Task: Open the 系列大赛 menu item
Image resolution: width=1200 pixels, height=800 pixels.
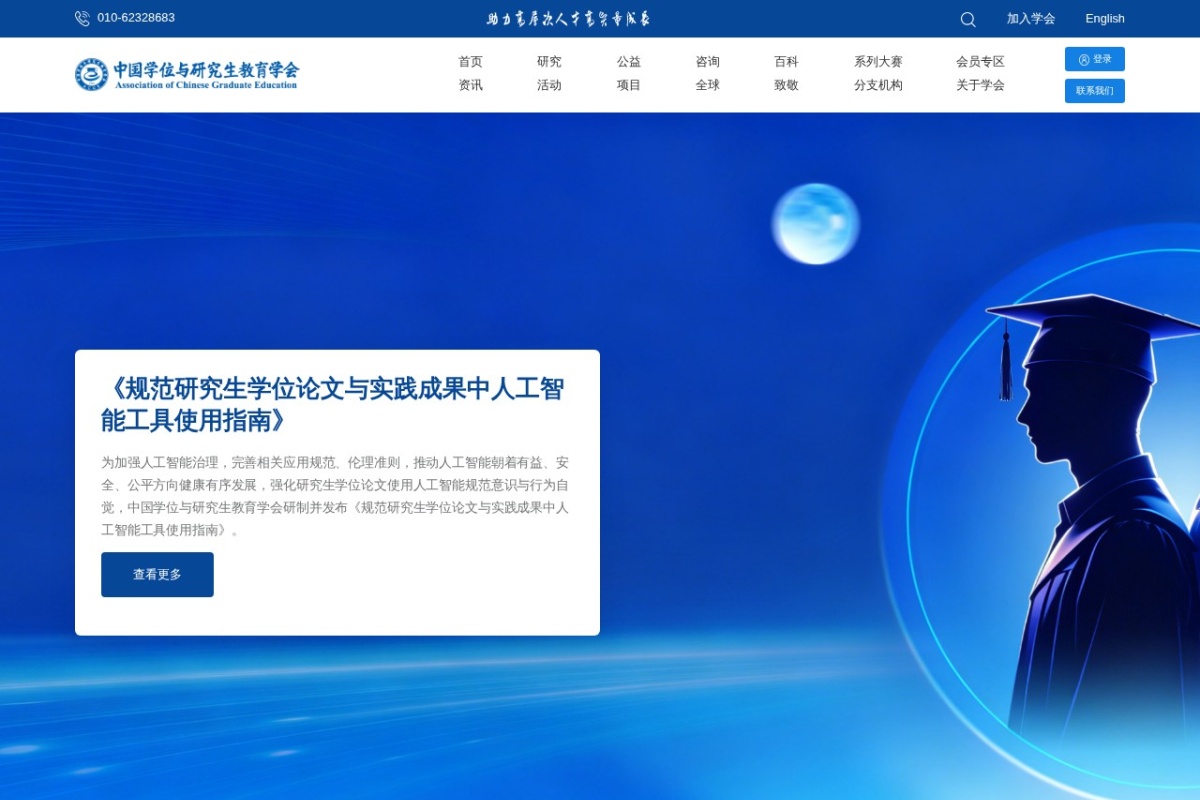Action: [x=878, y=62]
